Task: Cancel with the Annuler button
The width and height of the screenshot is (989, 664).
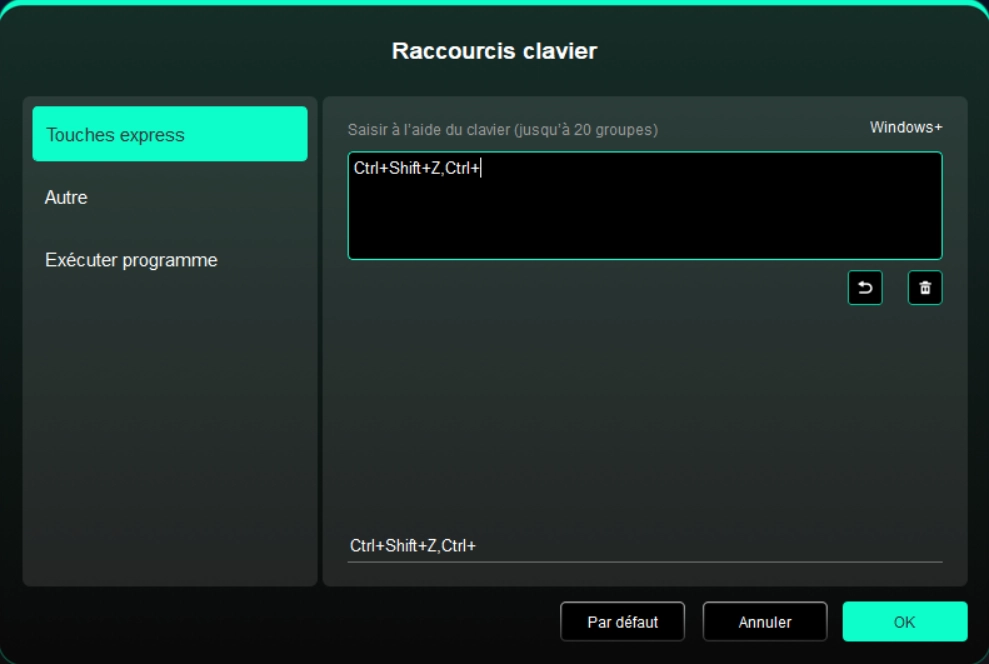Action: pyautogui.click(x=765, y=621)
